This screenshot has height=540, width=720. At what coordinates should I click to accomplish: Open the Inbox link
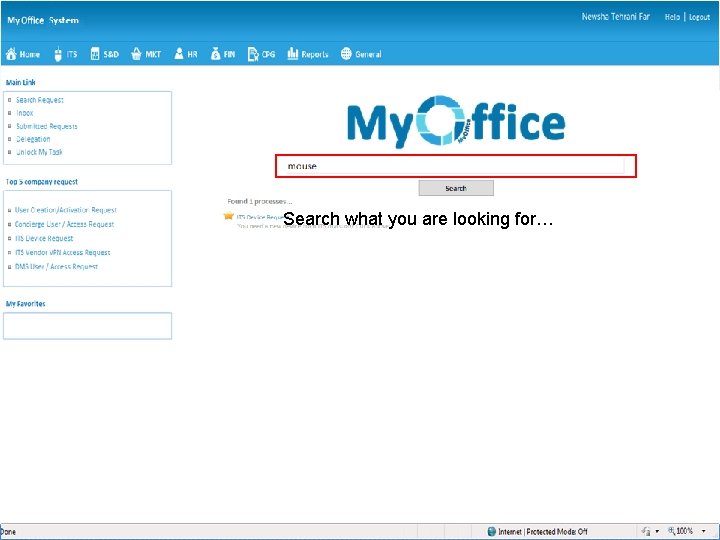(x=25, y=113)
